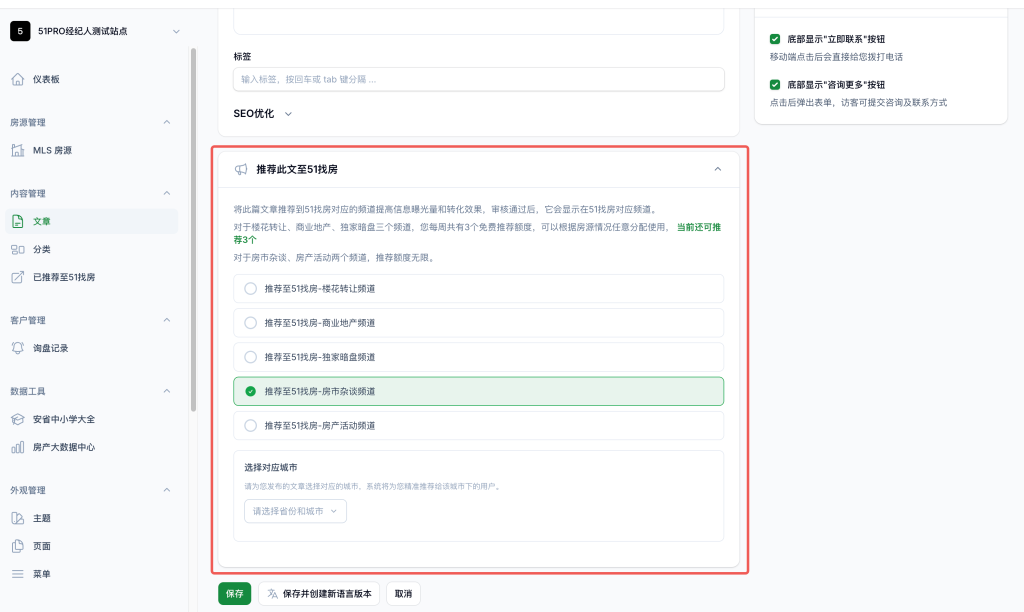Collapse the 内容管理 sidebar section
The width and height of the screenshot is (1024, 612).
coord(167,193)
